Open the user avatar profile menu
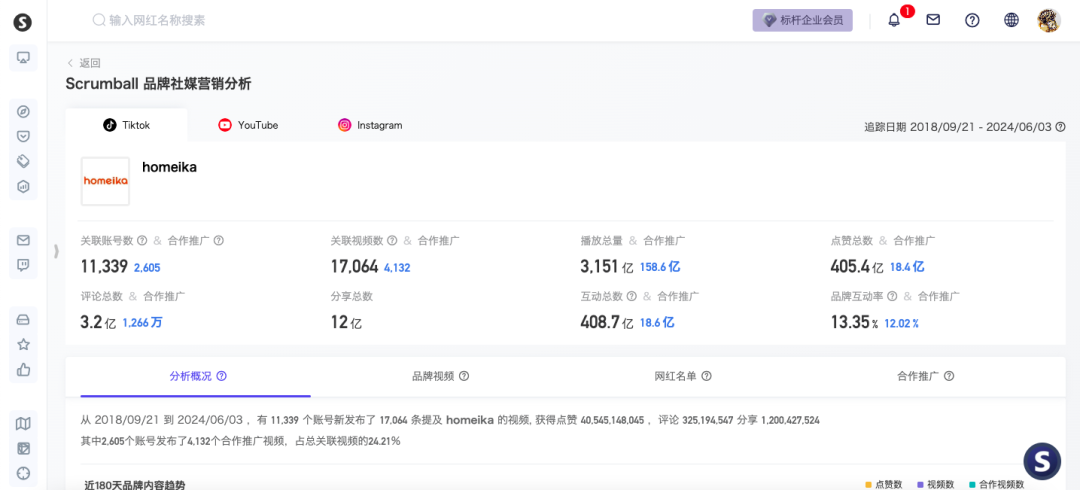Screen dimensions: 1080x490 (x=1049, y=20)
